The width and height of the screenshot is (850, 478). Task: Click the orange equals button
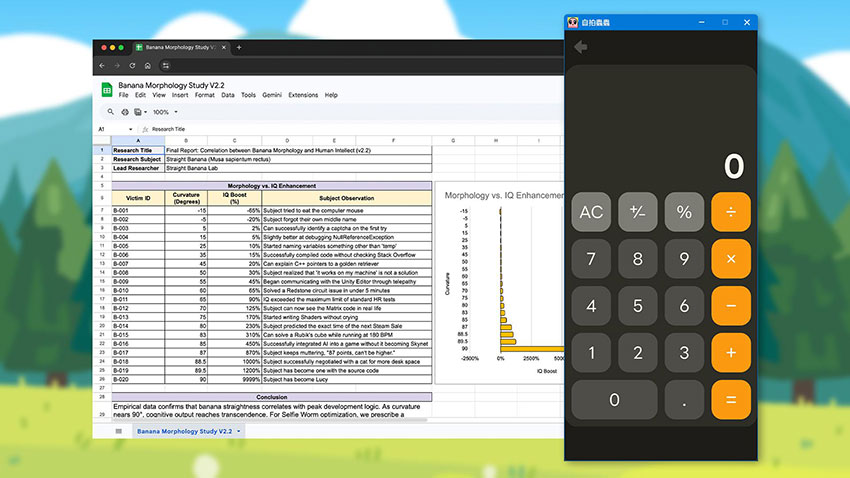731,400
